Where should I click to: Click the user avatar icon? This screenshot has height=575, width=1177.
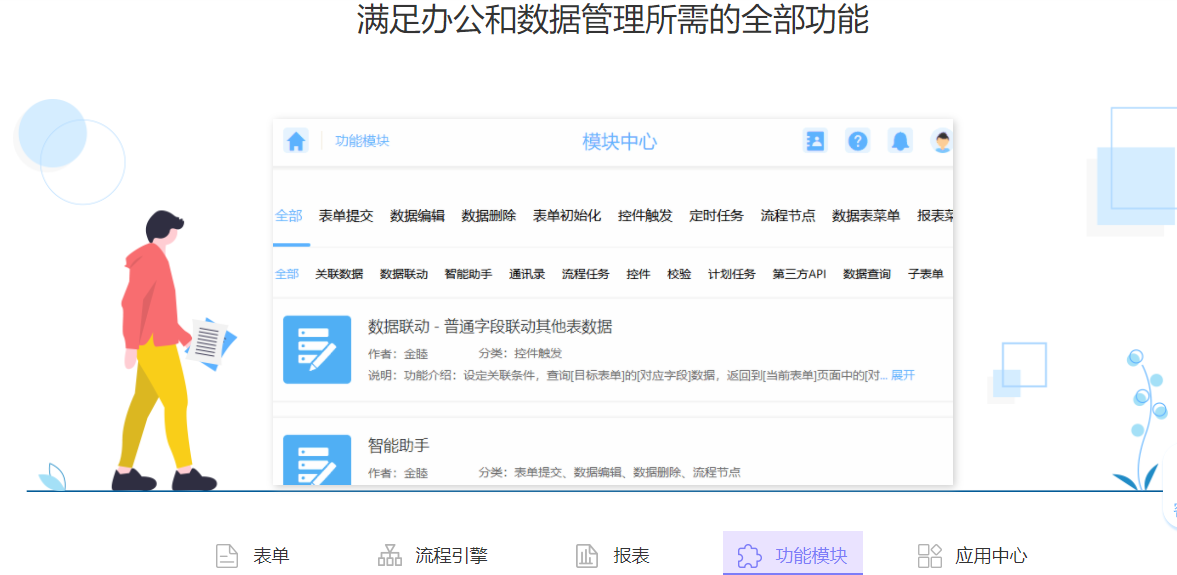(941, 141)
